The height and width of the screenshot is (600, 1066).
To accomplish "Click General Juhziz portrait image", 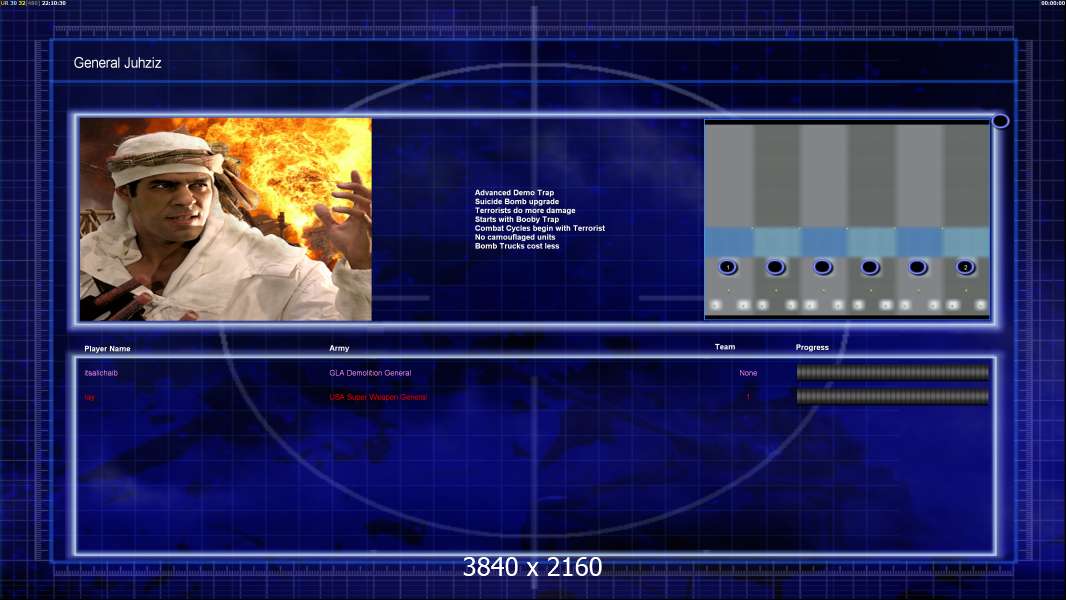I will click(x=226, y=219).
